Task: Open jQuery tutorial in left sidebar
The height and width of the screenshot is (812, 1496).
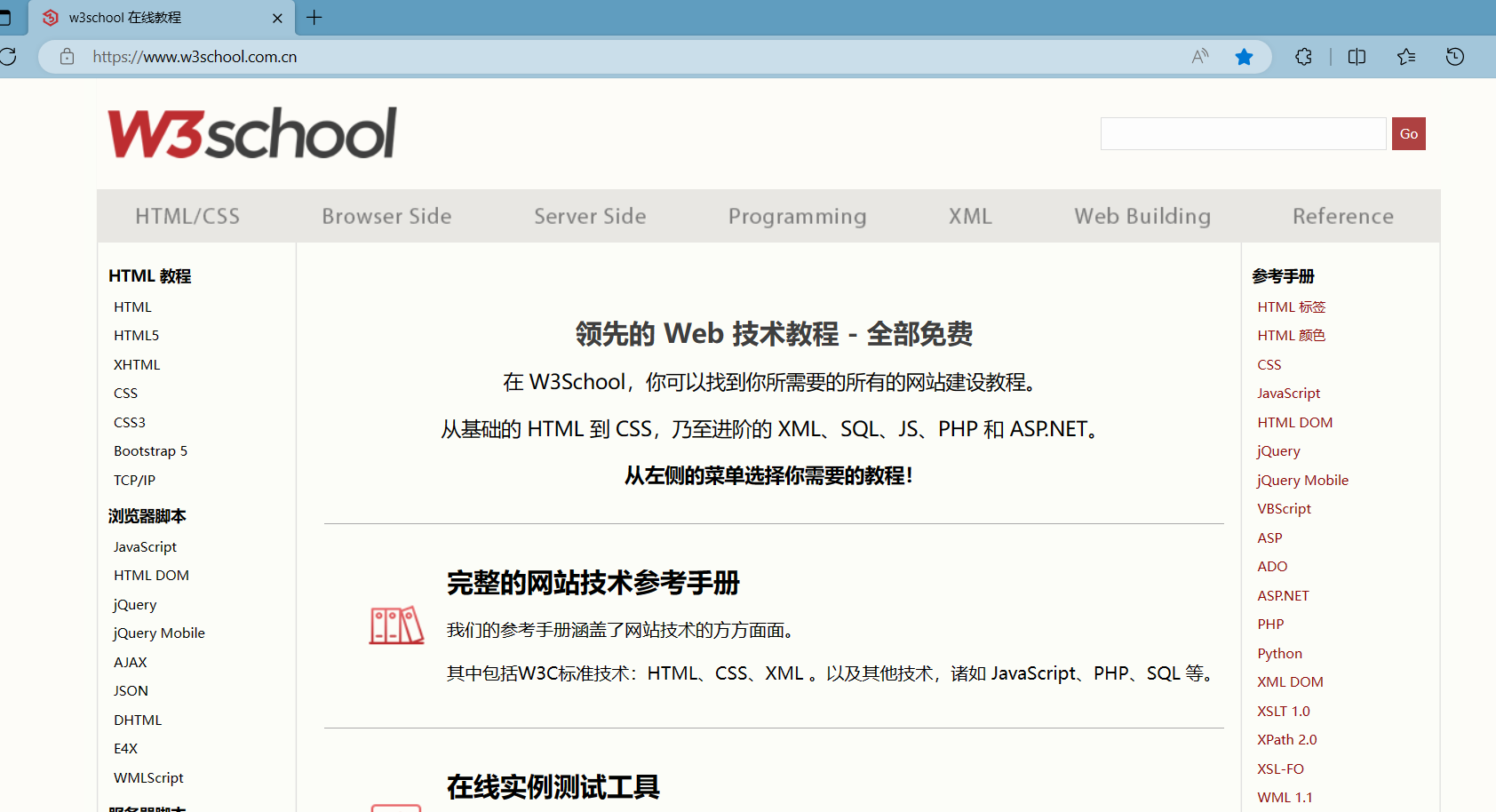Action: [135, 604]
